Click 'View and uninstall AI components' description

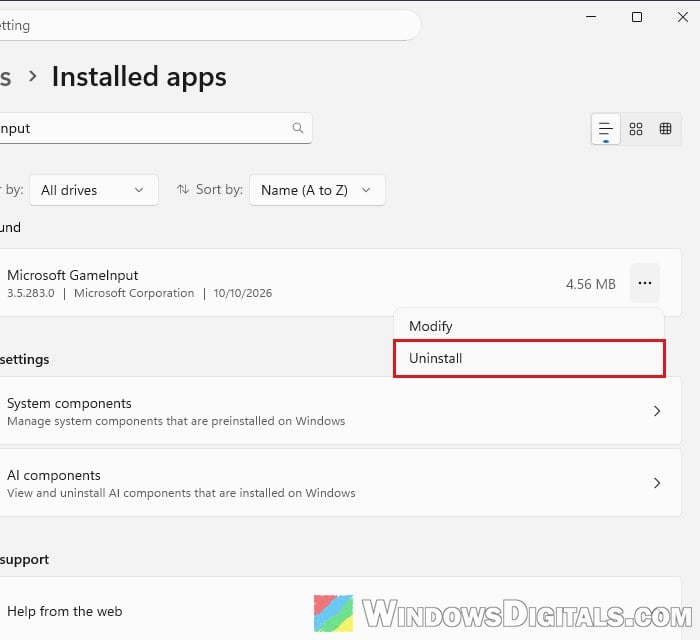[181, 493]
